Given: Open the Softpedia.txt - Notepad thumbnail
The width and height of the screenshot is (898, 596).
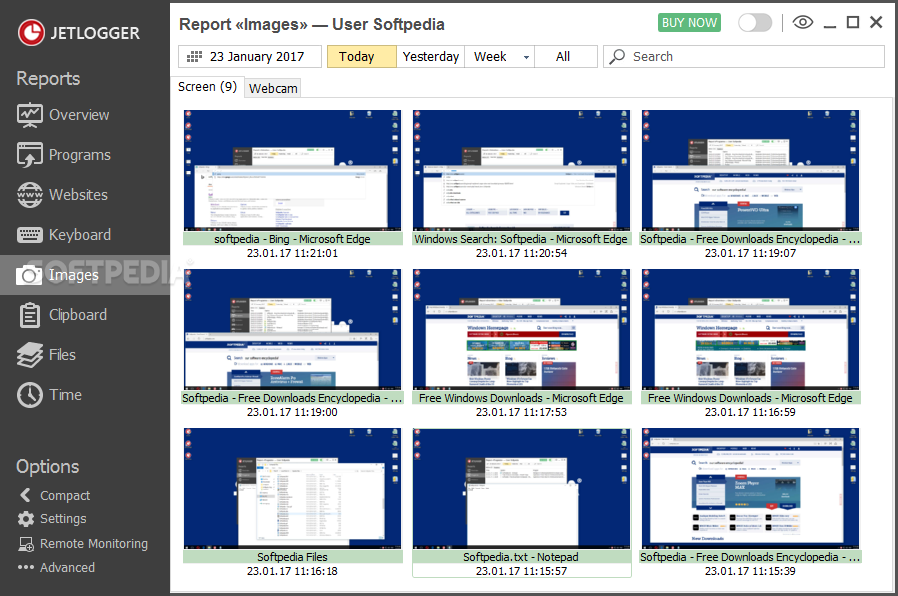Looking at the screenshot, I should [x=521, y=488].
